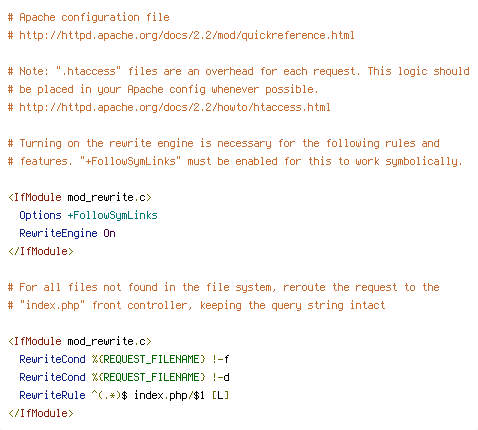Image resolution: width=478 pixels, height=430 pixels.
Task: Click 'index.php/$1' in the RewriteRule line
Action: (x=169, y=395)
